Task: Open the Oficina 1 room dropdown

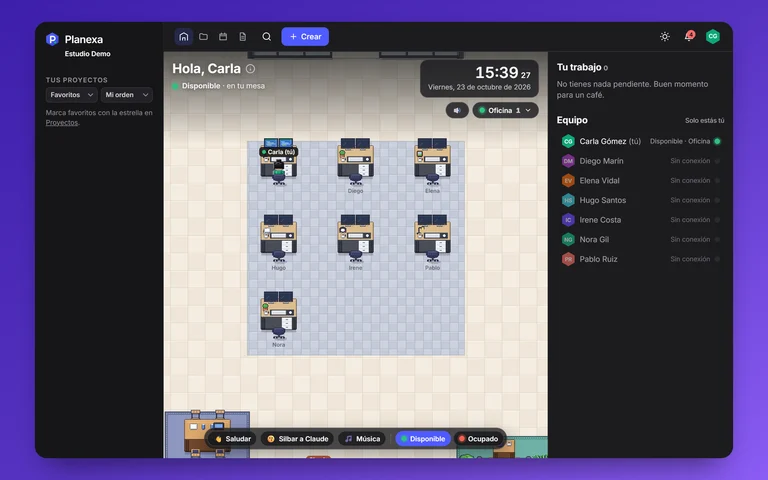Action: click(505, 110)
